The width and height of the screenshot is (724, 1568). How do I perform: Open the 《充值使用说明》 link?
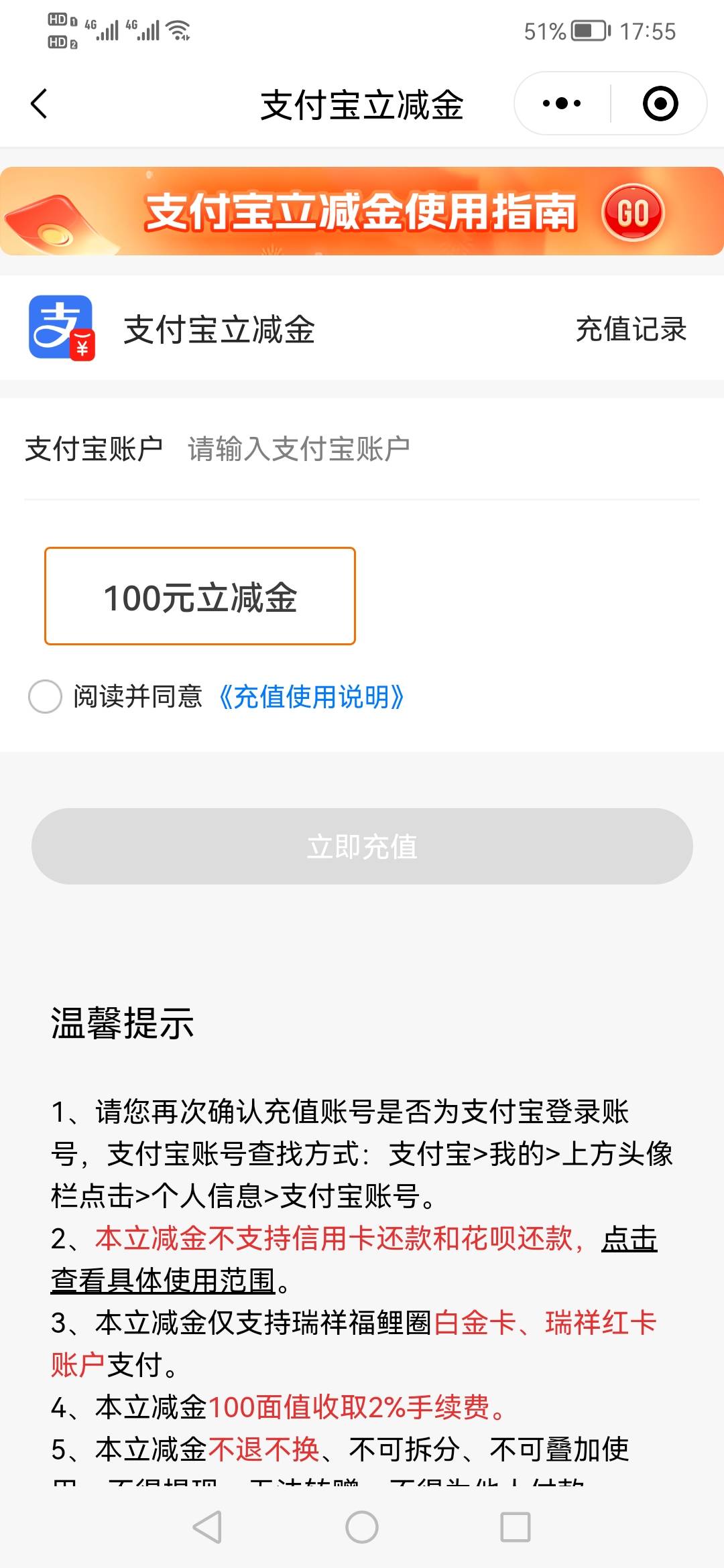312,697
